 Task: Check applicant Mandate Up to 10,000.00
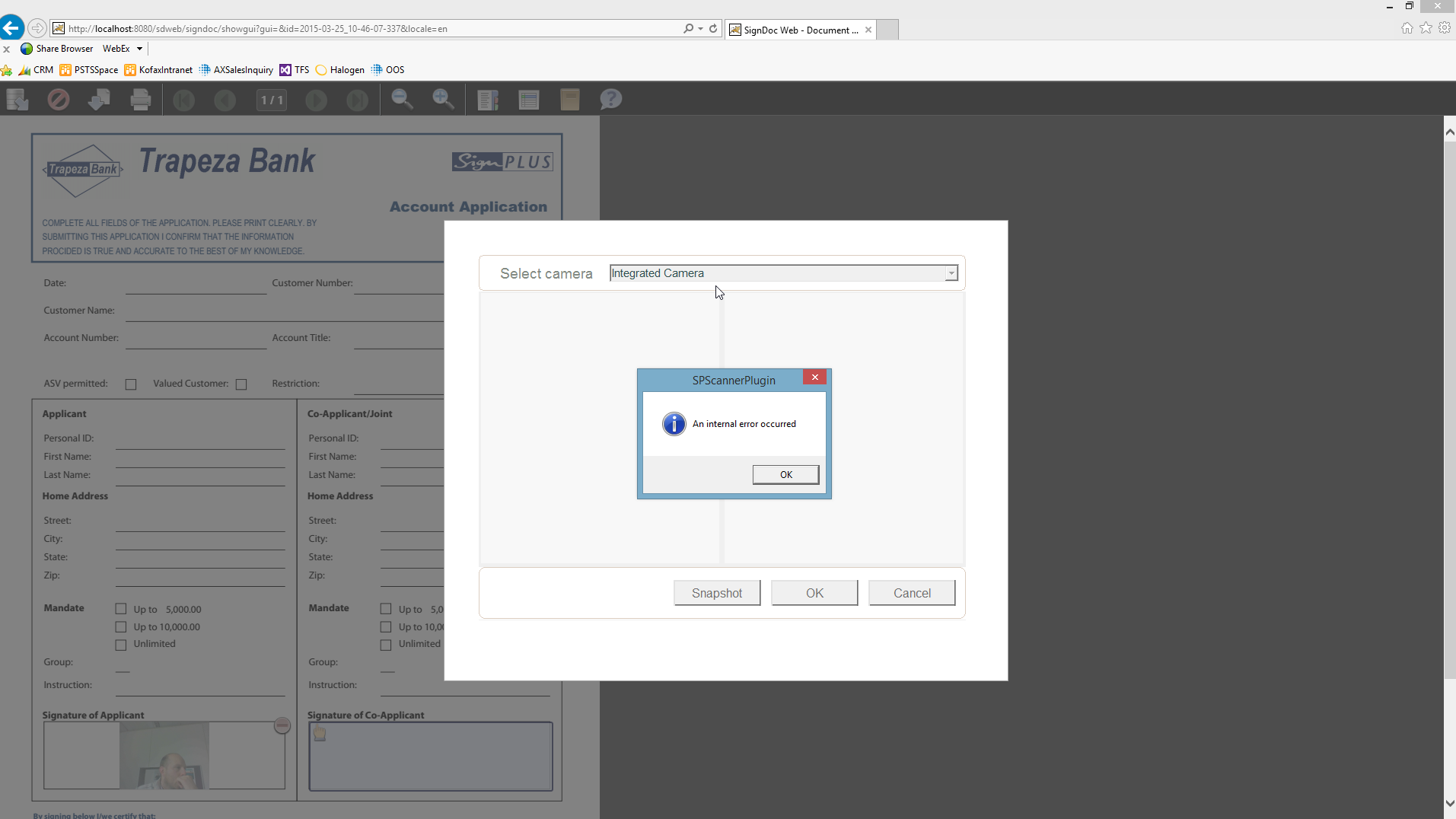point(121,627)
